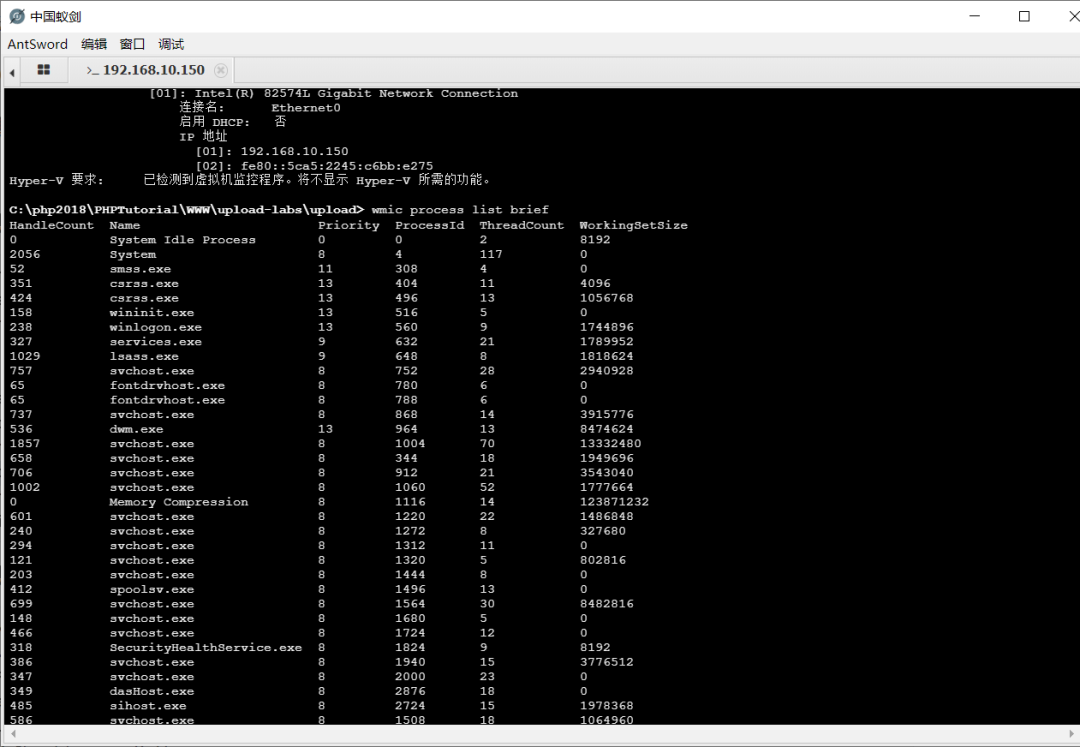
Task: Click the working set value 13332480
Action: (x=610, y=443)
